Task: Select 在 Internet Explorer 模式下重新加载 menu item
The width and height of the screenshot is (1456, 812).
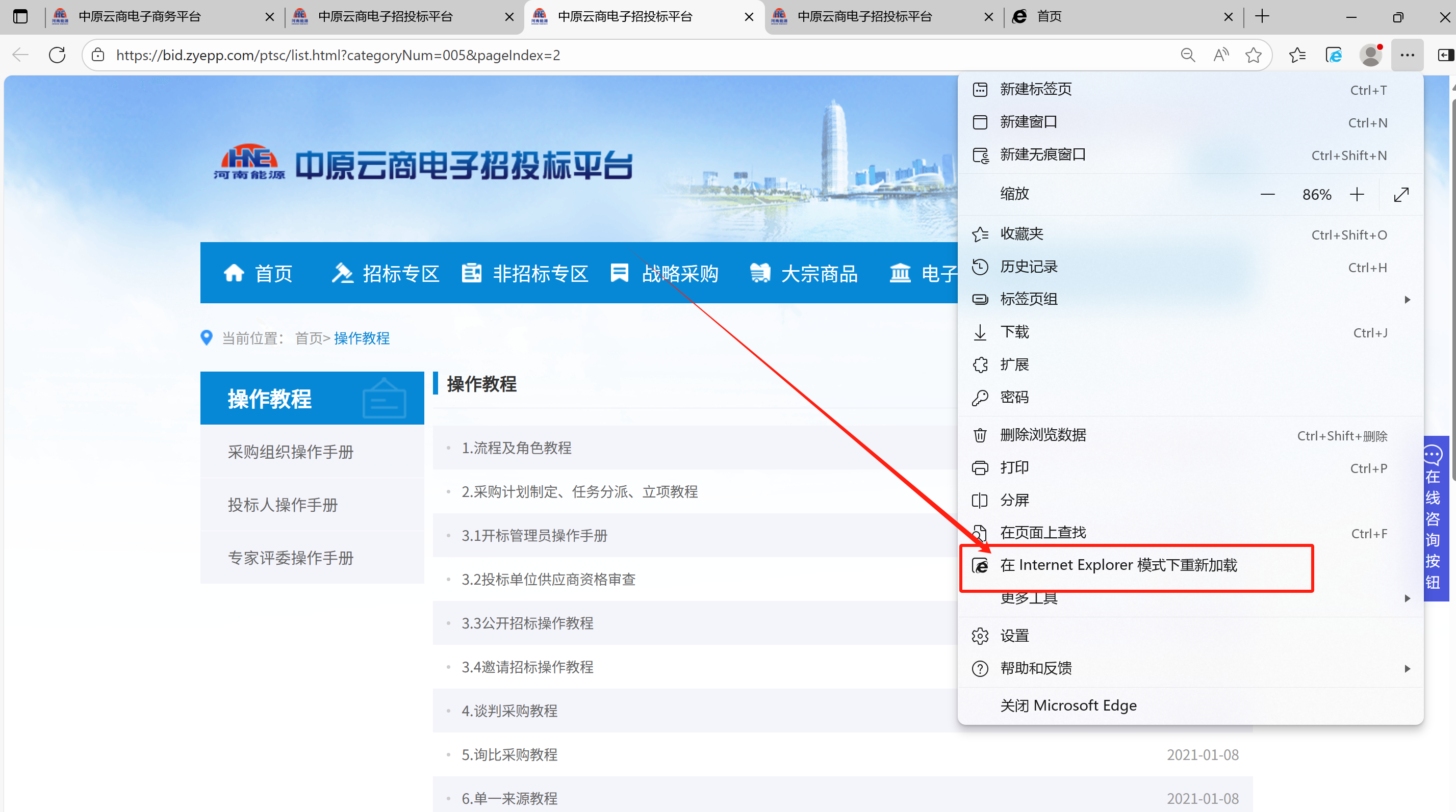Action: (1118, 565)
